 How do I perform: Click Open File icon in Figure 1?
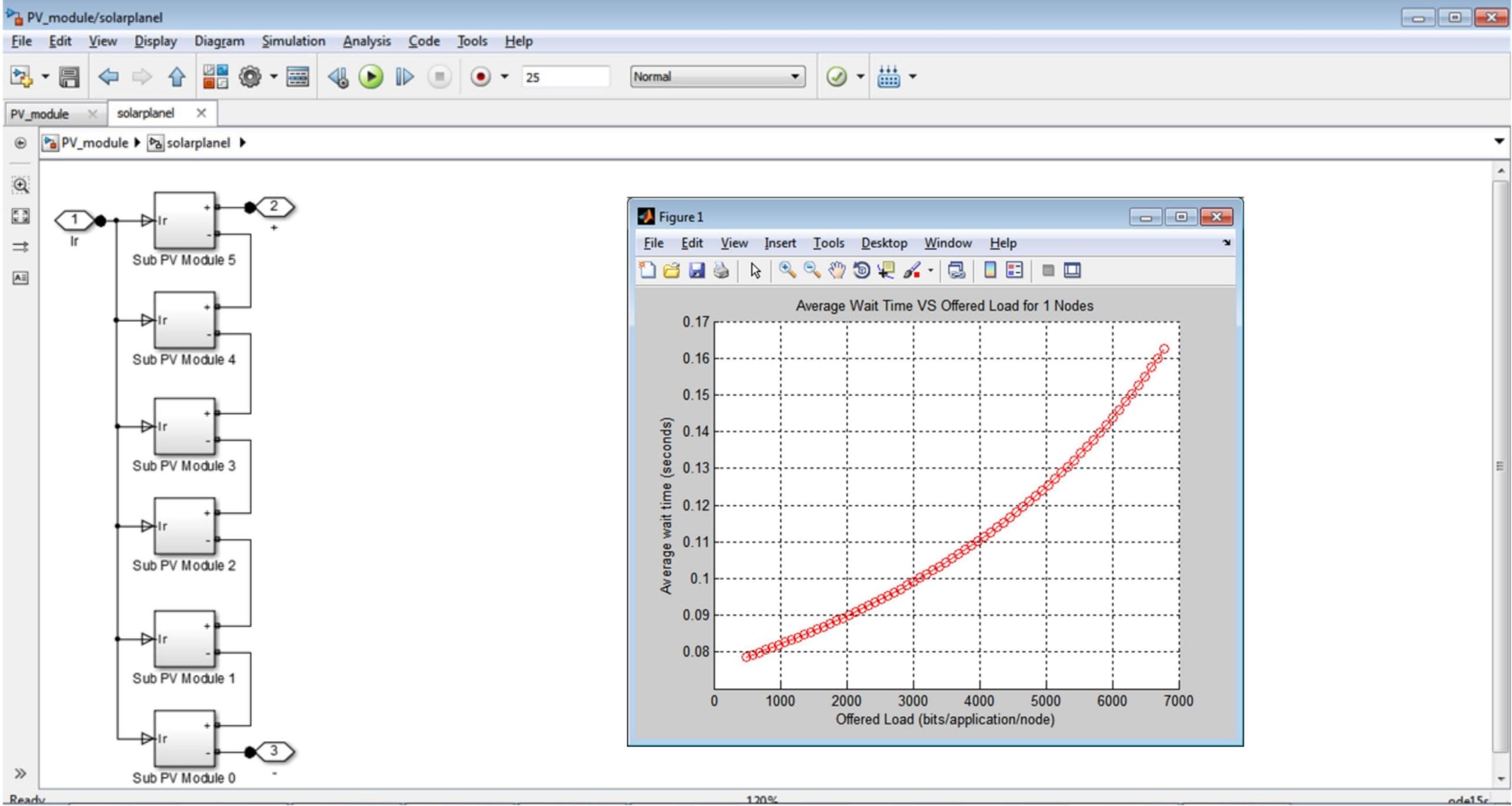(672, 271)
